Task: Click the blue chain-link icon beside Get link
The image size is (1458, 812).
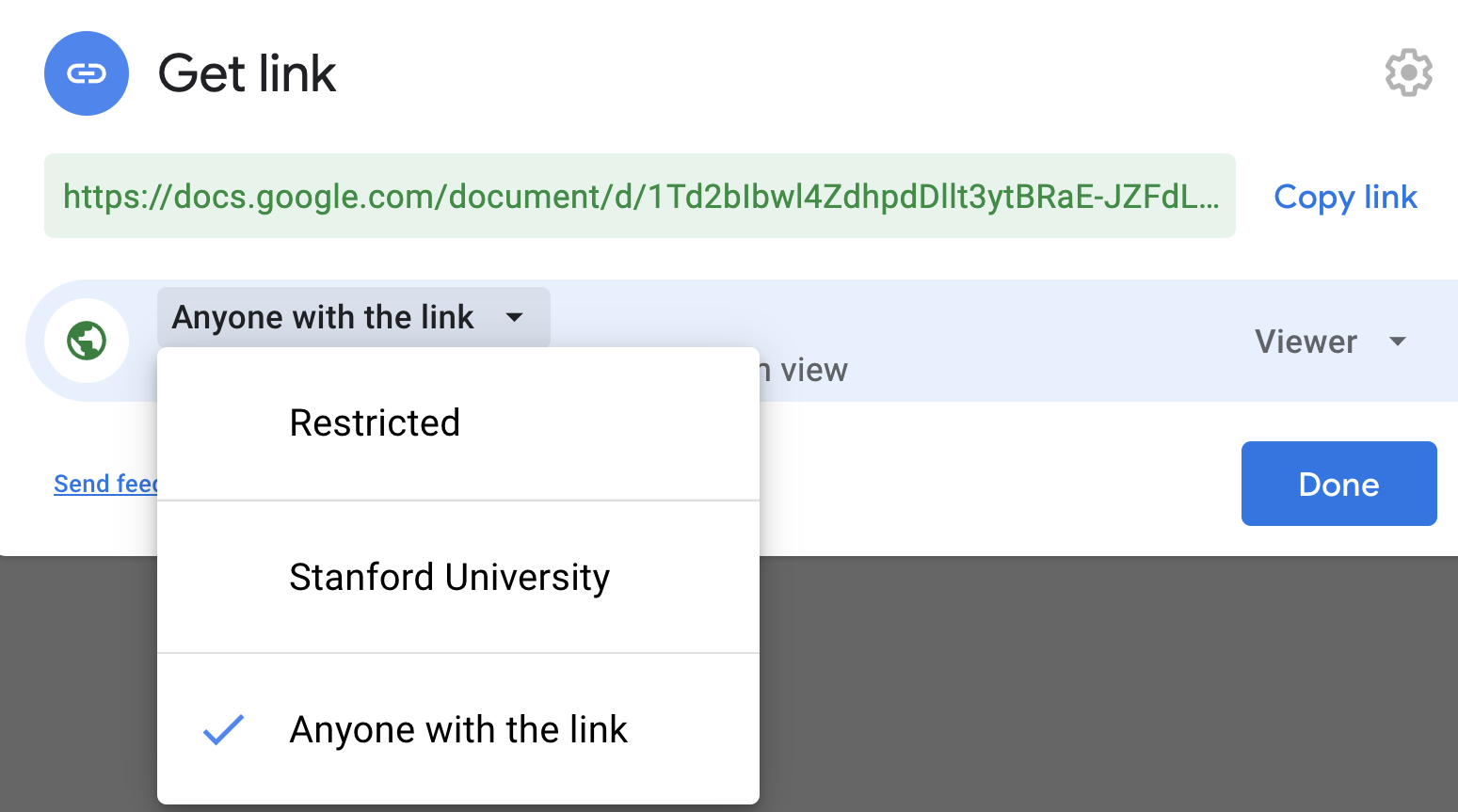Action: [87, 73]
